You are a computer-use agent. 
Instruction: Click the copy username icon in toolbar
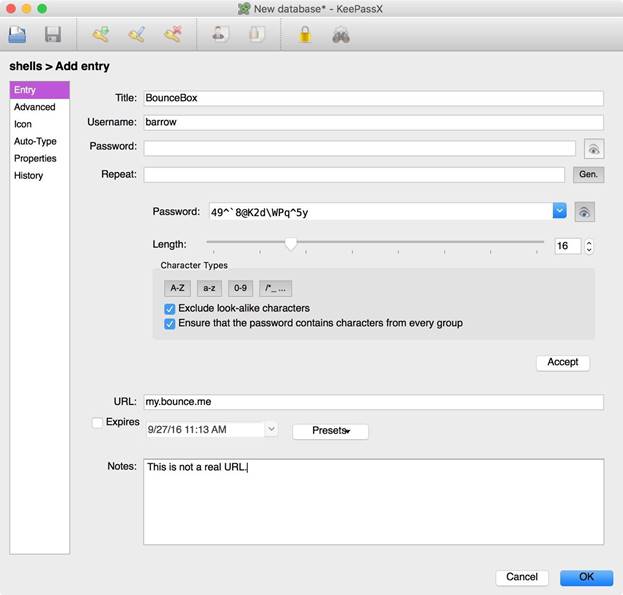click(219, 36)
